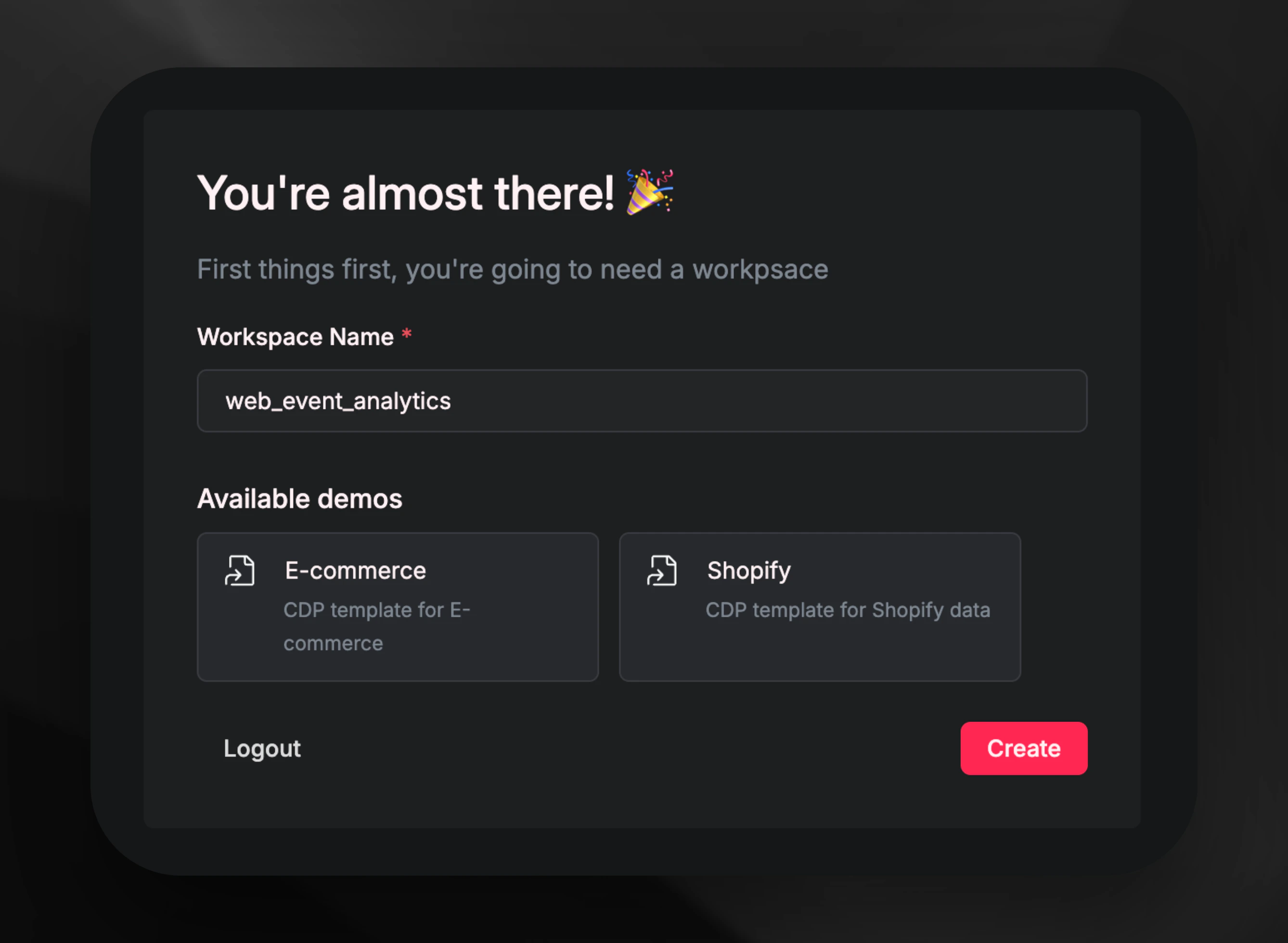Click the Create button

(x=1024, y=748)
